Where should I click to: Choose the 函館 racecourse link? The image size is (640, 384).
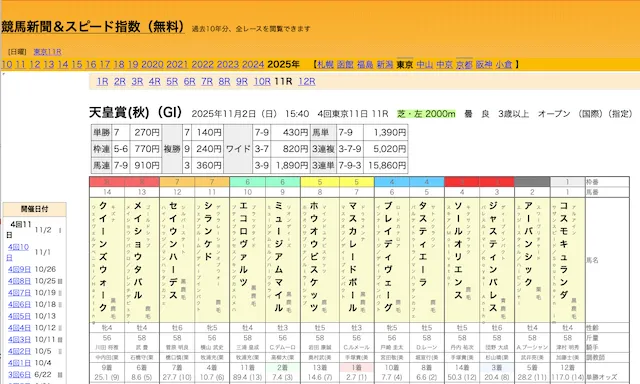pos(345,64)
